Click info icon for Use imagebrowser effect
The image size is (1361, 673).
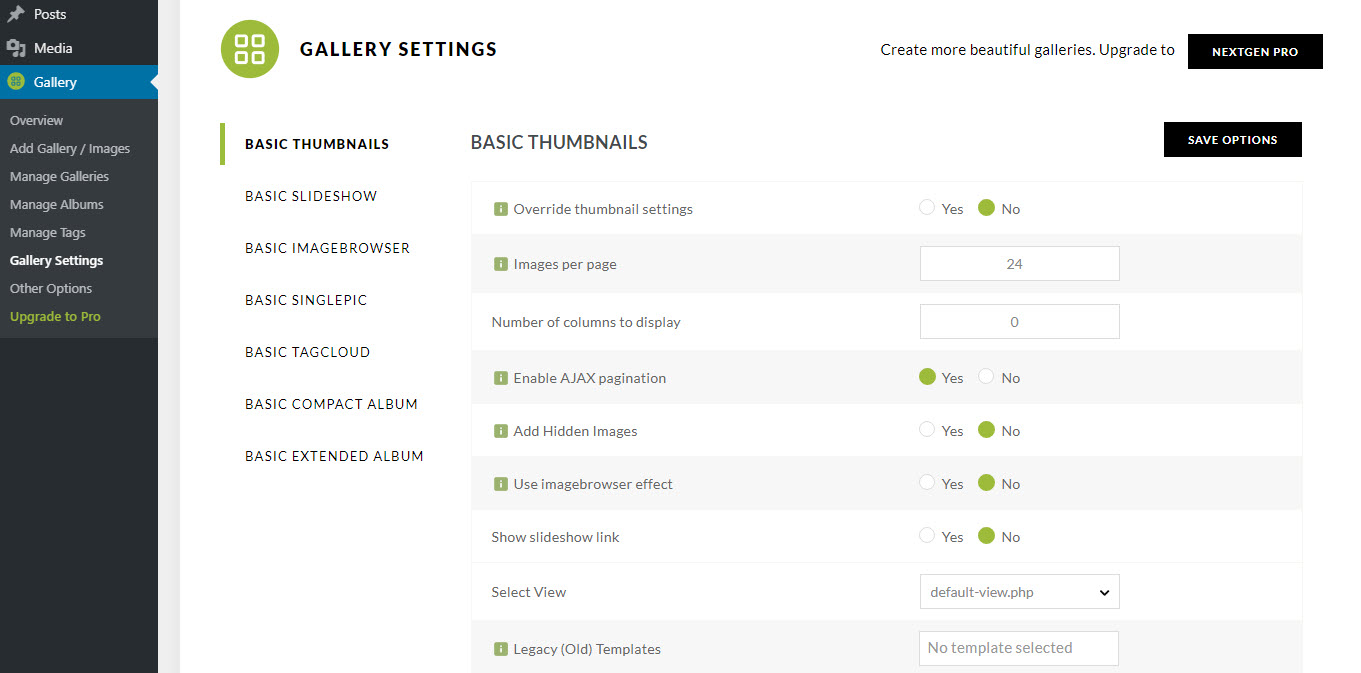500,484
